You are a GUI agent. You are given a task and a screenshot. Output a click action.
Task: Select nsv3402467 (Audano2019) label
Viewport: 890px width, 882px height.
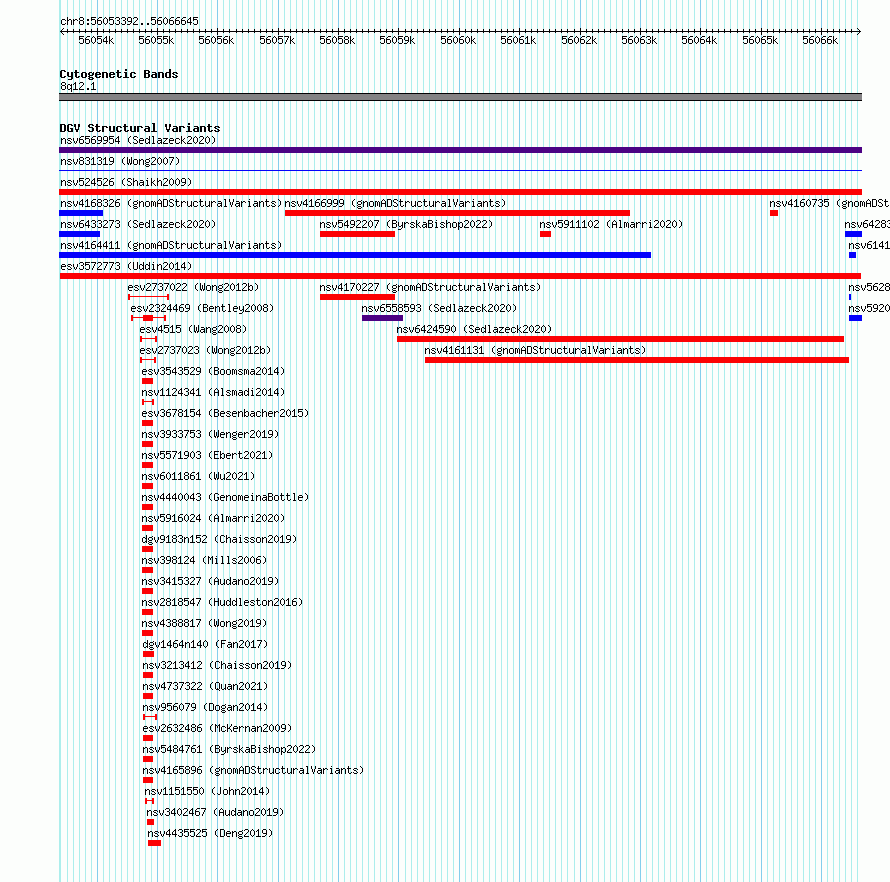pyautogui.click(x=215, y=812)
